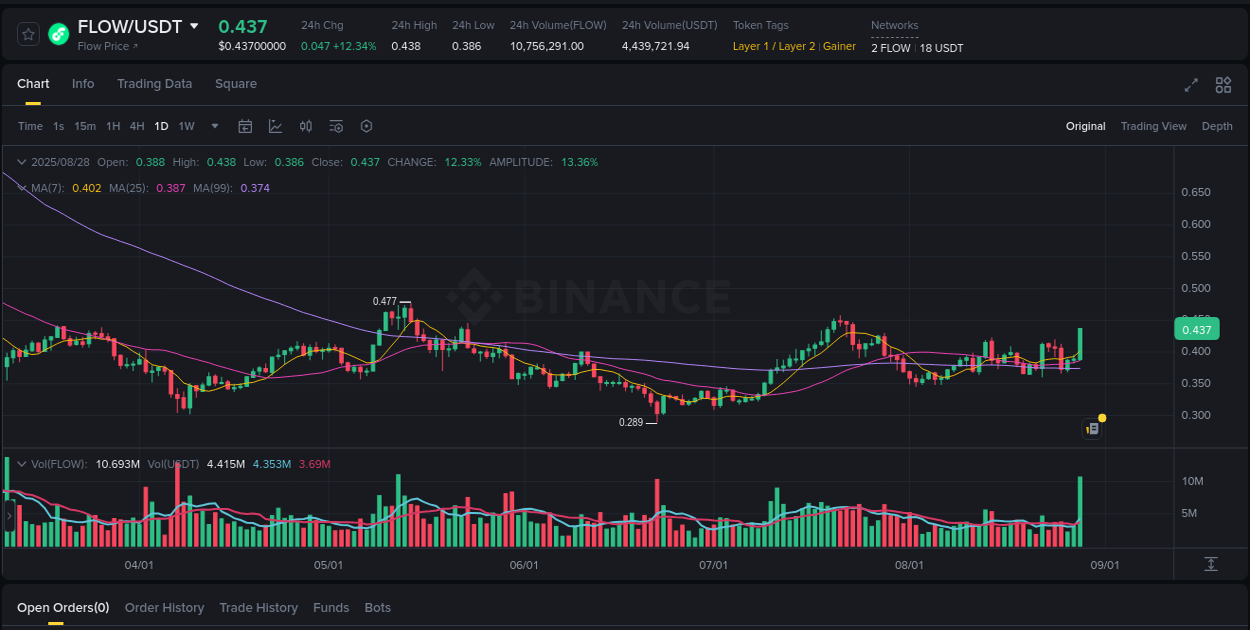Open the candlestick comparison tool
The height and width of the screenshot is (630, 1250).
[306, 126]
